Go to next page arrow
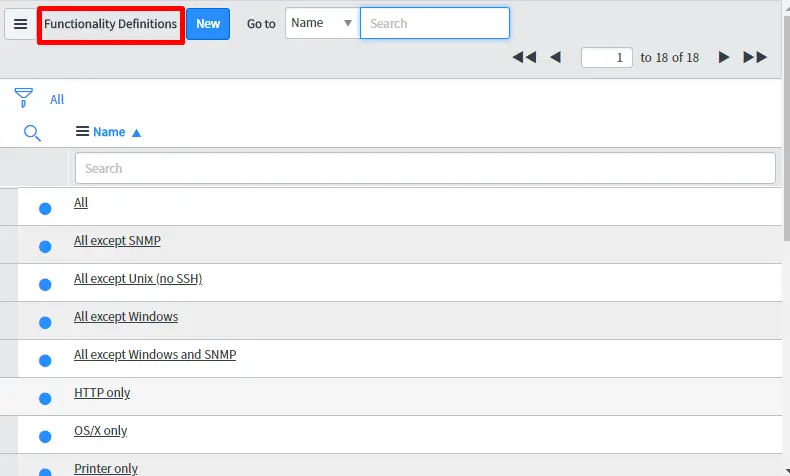This screenshot has width=790, height=476. pyautogui.click(x=723, y=57)
